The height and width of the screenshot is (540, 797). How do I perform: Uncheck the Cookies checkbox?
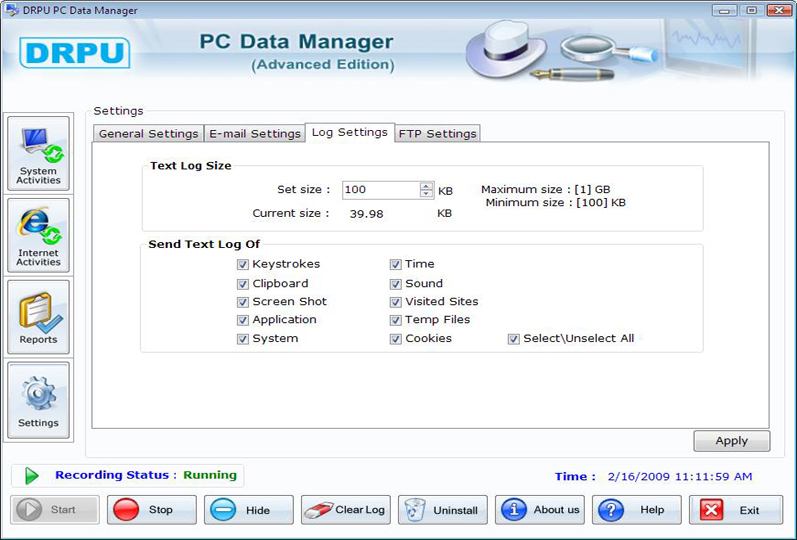coord(395,339)
